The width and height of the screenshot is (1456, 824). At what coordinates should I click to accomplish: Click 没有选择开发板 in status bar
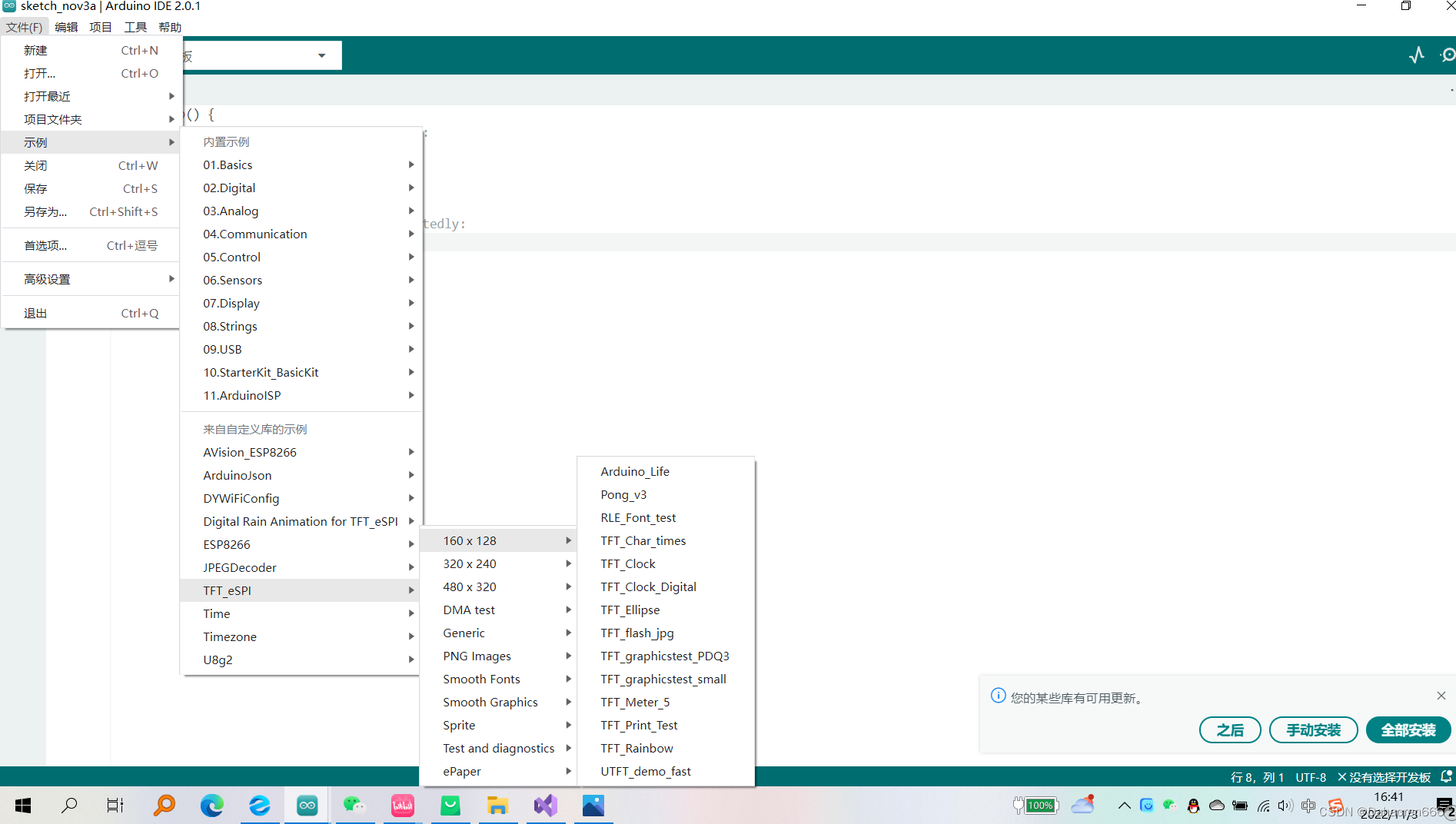[x=1385, y=777]
